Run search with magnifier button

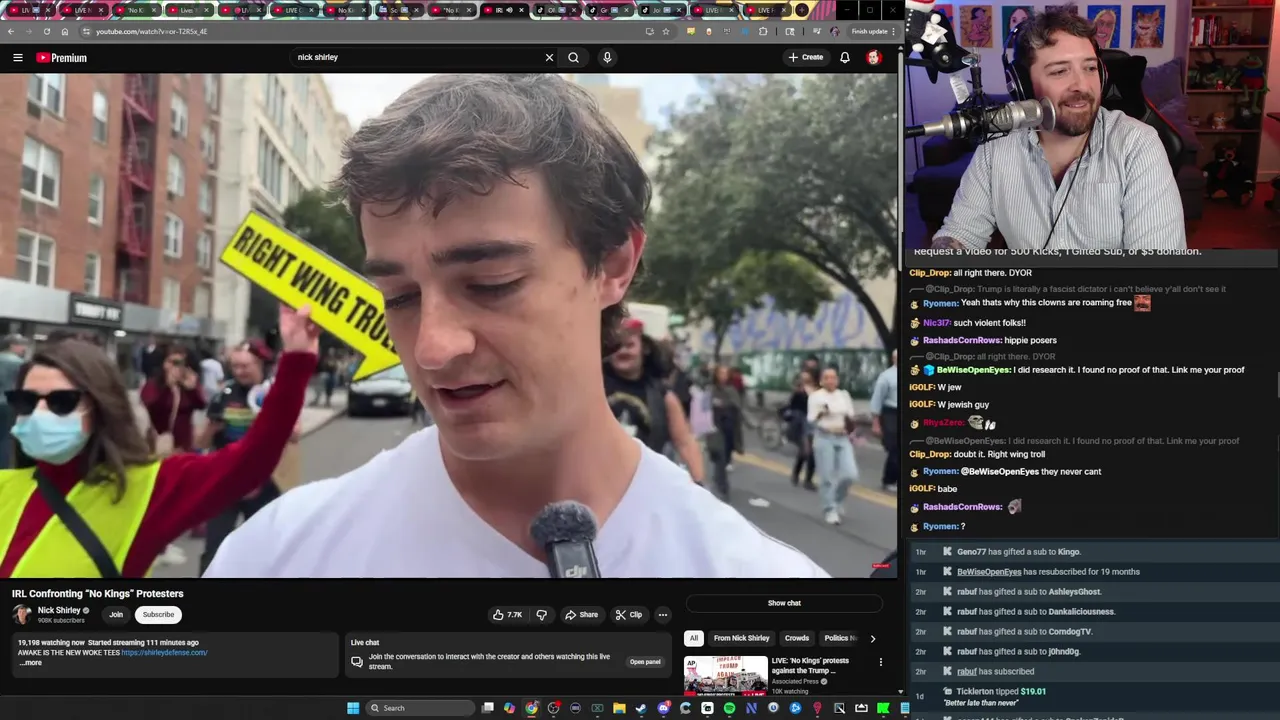coord(573,58)
